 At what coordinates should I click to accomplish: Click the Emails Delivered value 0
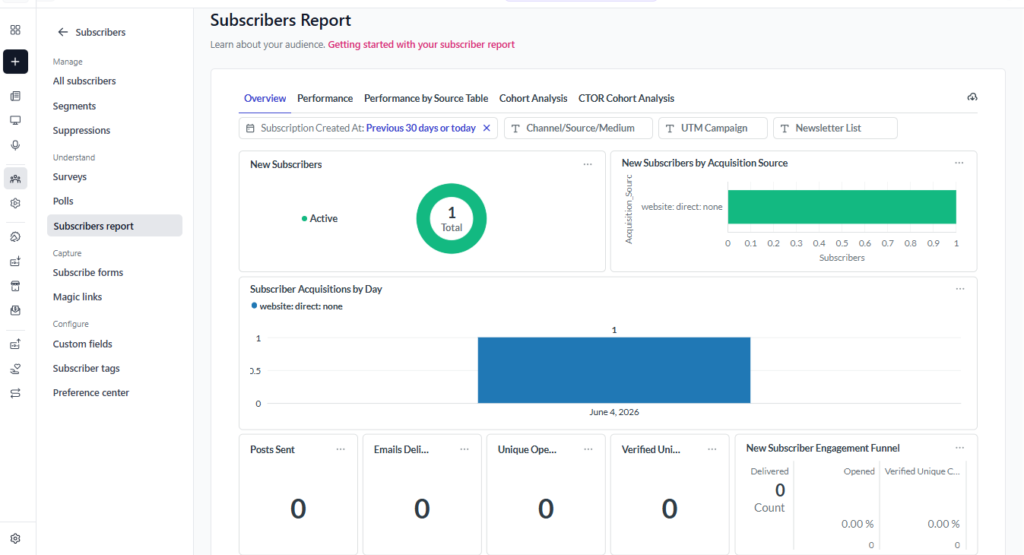pos(422,509)
